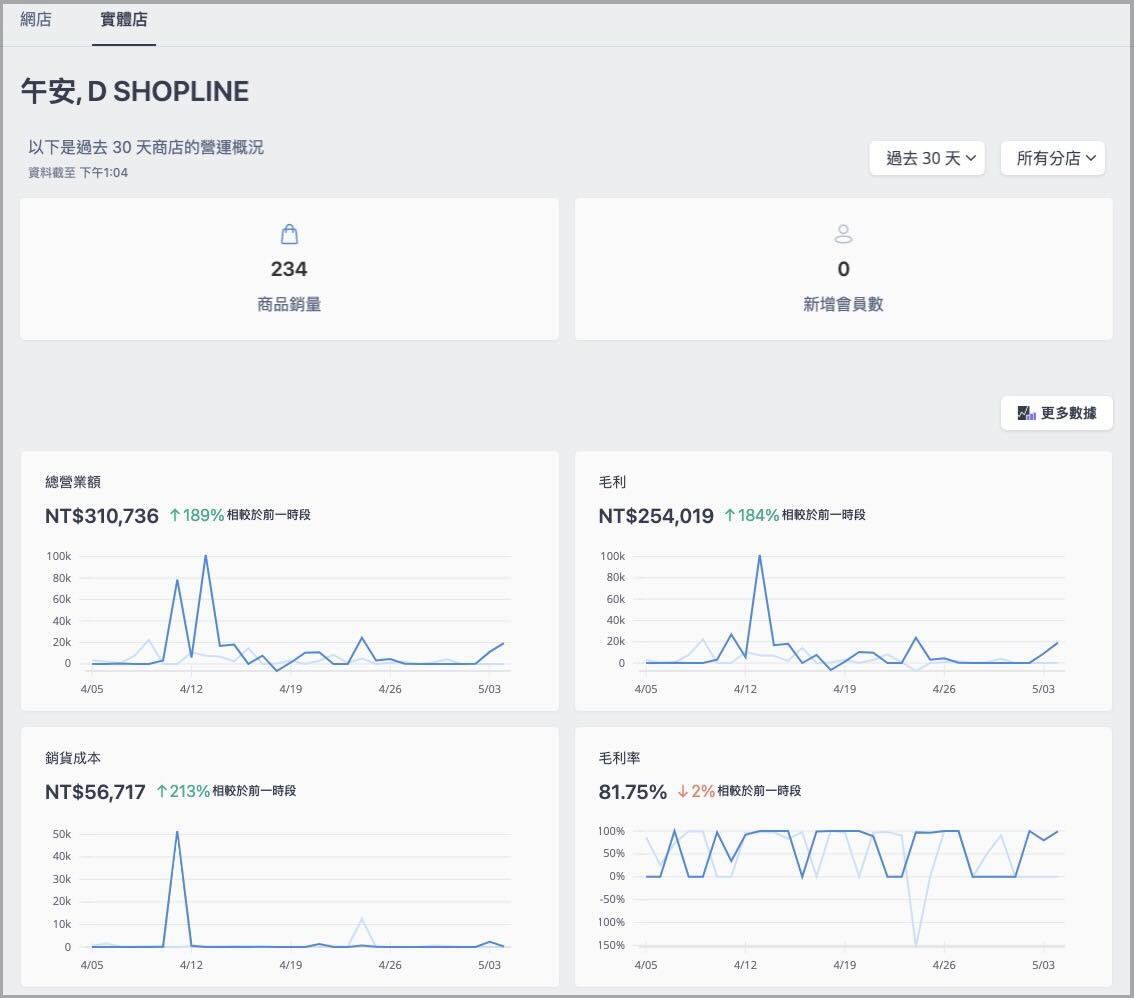1134x998 pixels.
Task: Click the 4/12 axis label on 毛利 chart
Action: [745, 688]
